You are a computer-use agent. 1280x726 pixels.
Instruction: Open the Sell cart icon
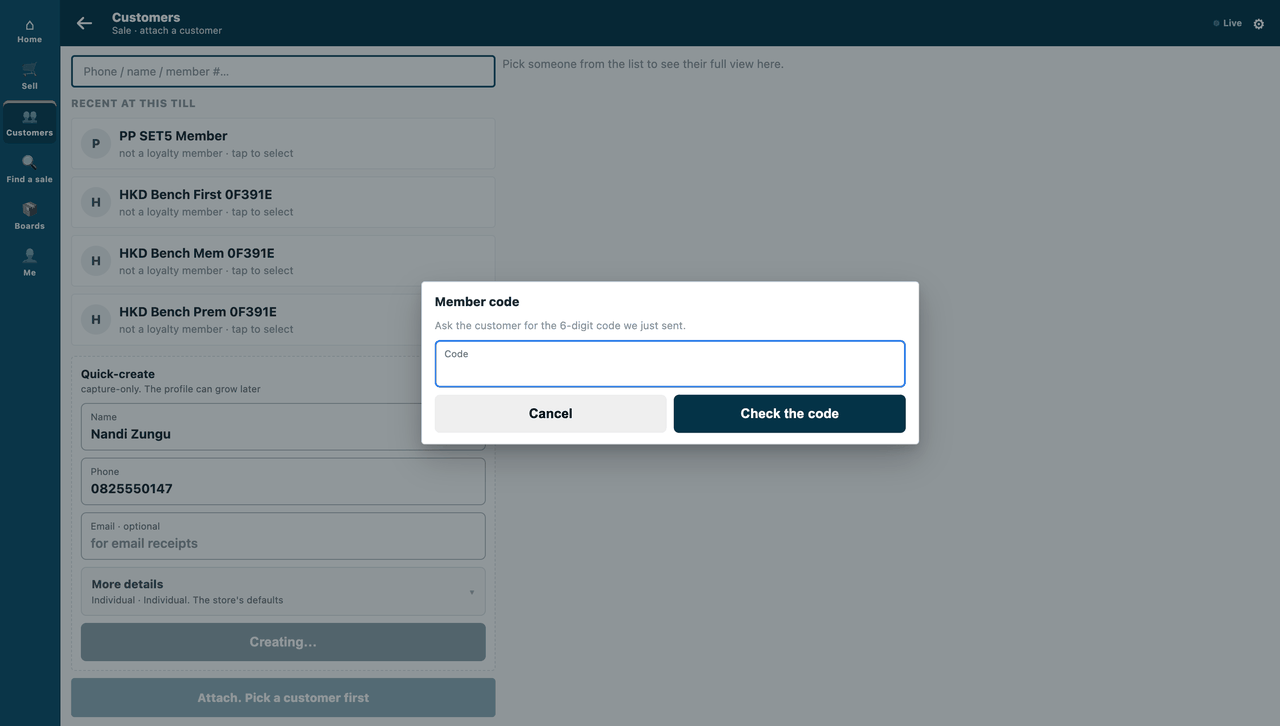point(29,70)
